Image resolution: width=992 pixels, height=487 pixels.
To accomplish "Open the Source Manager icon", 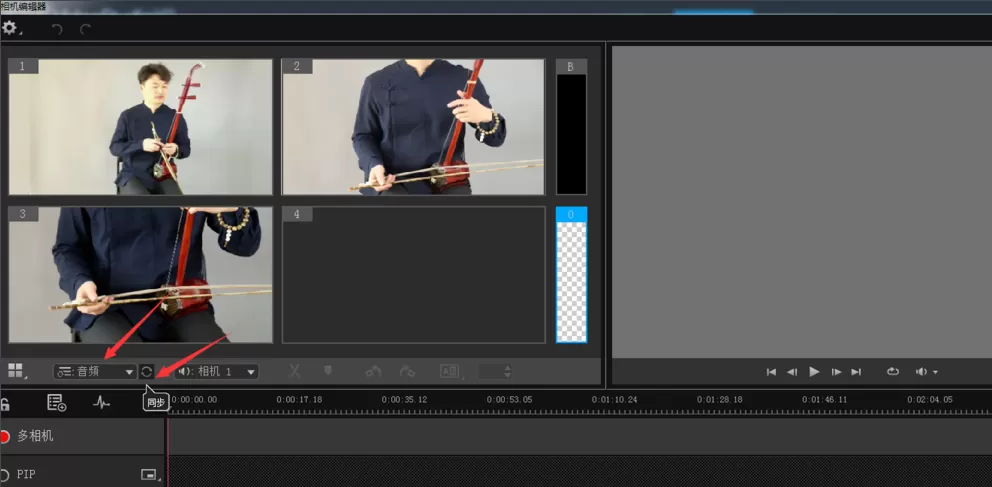I will point(56,403).
